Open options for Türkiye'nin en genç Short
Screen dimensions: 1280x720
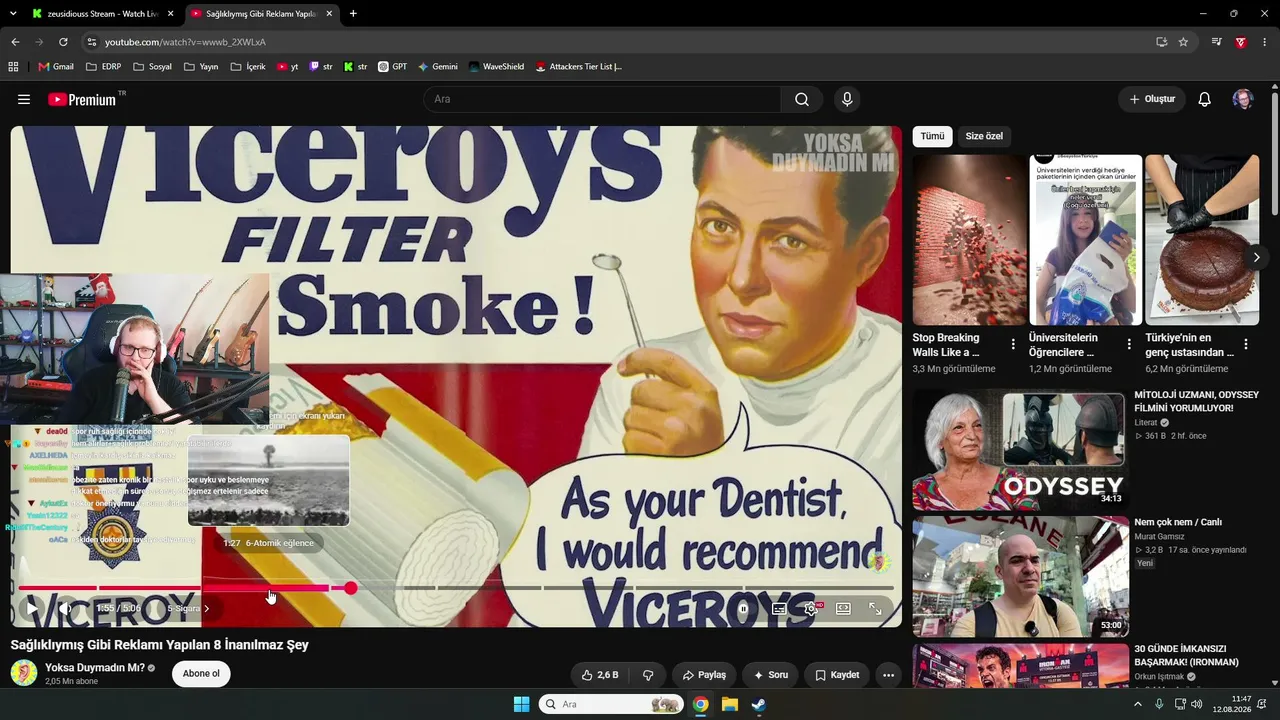coord(1245,344)
